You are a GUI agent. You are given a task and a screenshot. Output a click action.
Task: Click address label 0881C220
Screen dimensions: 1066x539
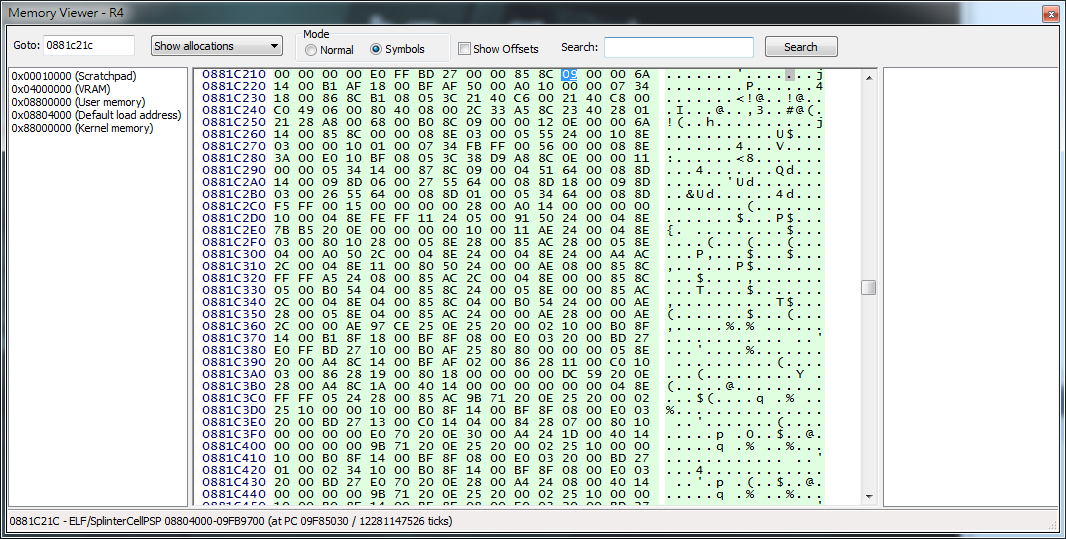pos(234,86)
